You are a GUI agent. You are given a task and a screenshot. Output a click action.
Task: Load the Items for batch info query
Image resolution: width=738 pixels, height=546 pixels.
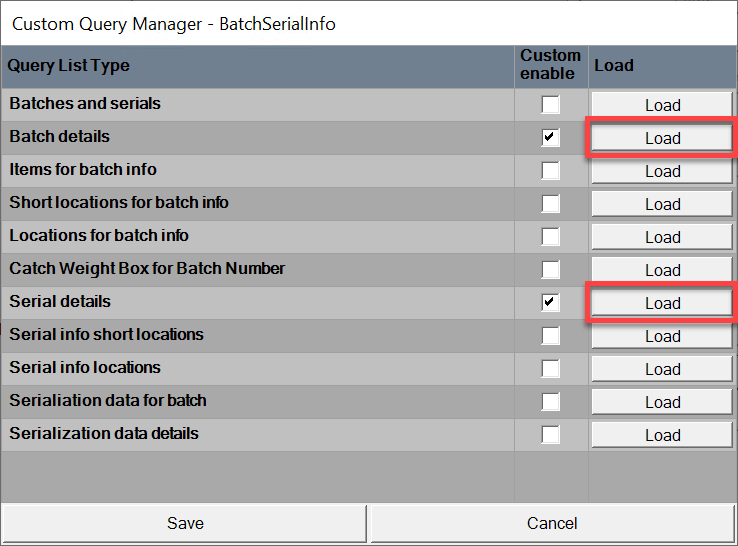coord(662,171)
